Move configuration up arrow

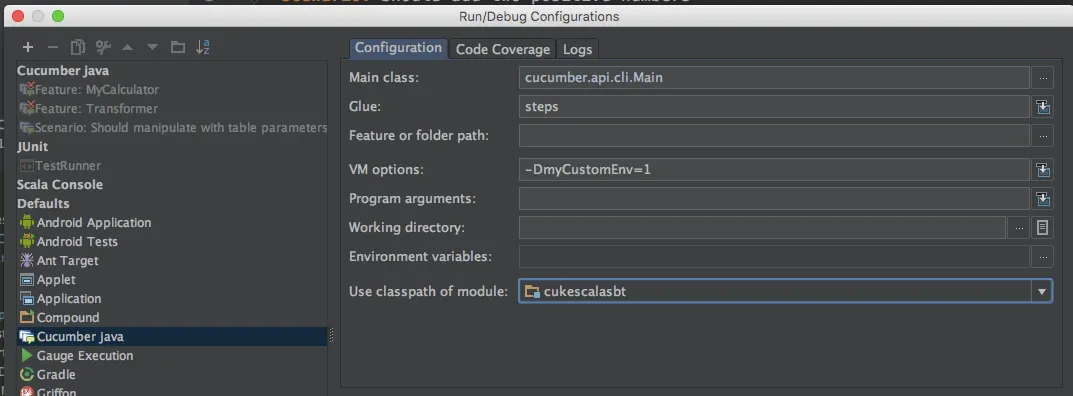point(127,47)
